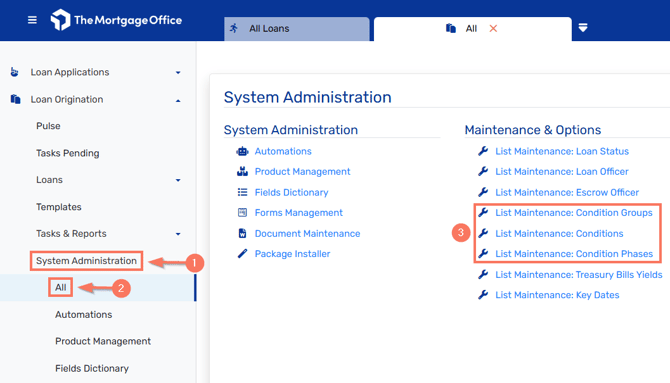Open Loan Origination in the sidebar
This screenshot has width=670, height=383.
pos(67,100)
